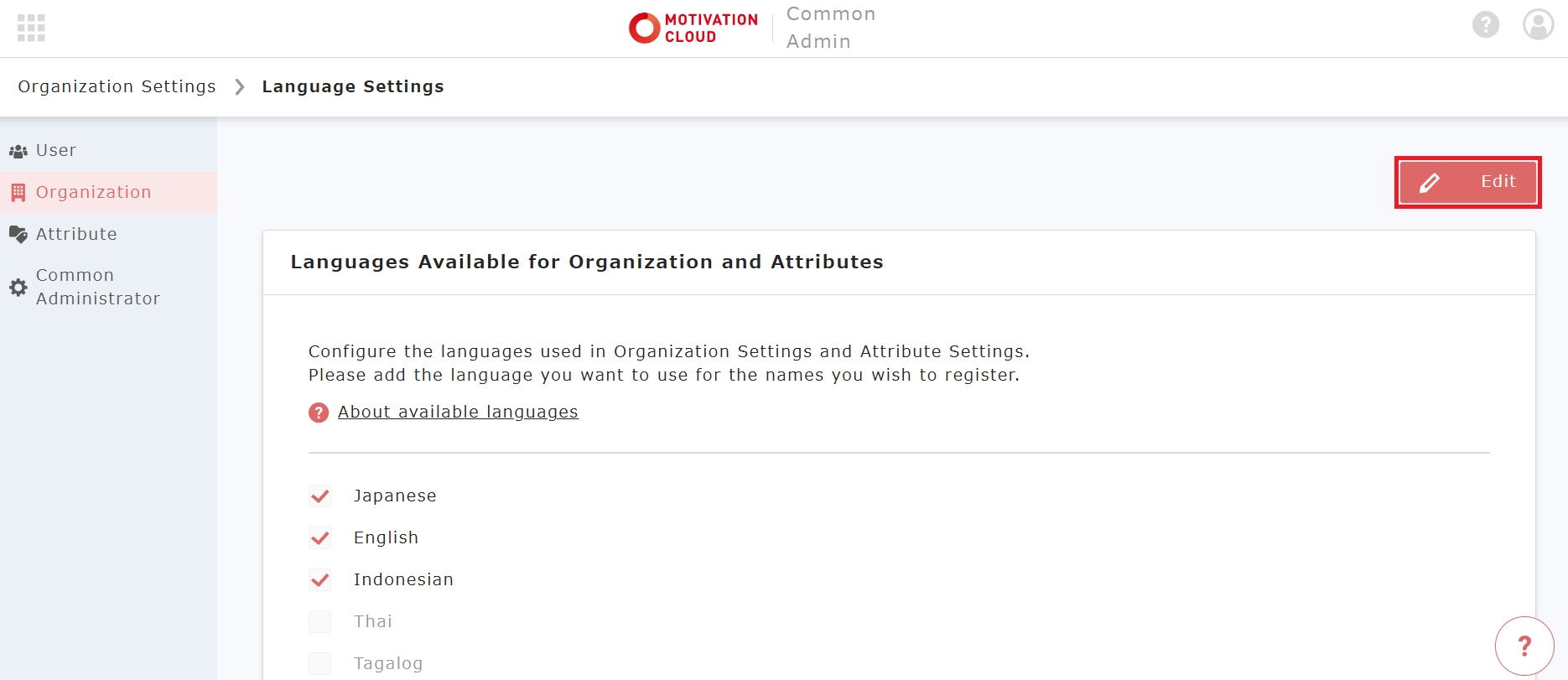
Task: Enable the Thai language checkbox
Action: pos(320,622)
